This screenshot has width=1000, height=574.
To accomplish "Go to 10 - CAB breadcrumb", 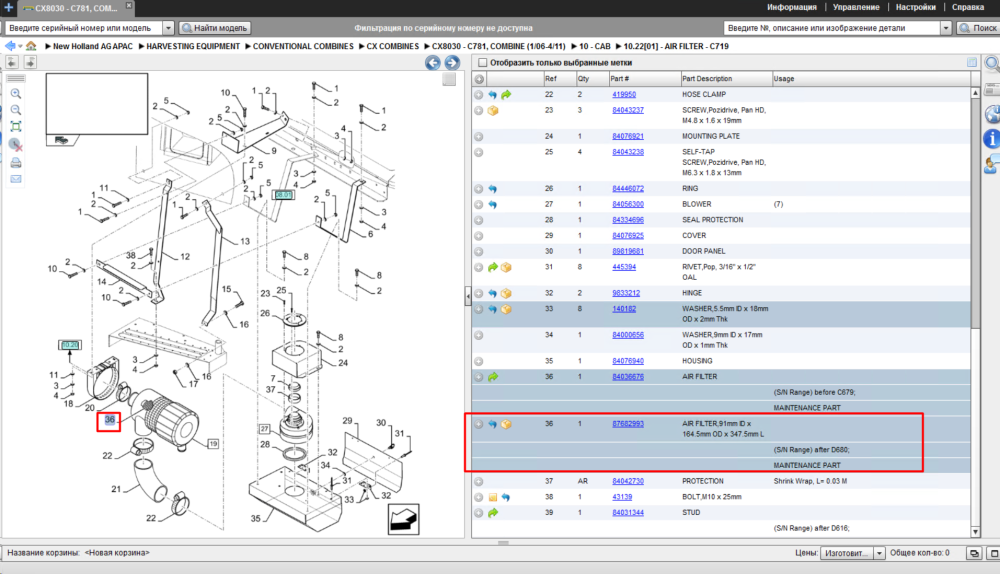I will pos(594,46).
